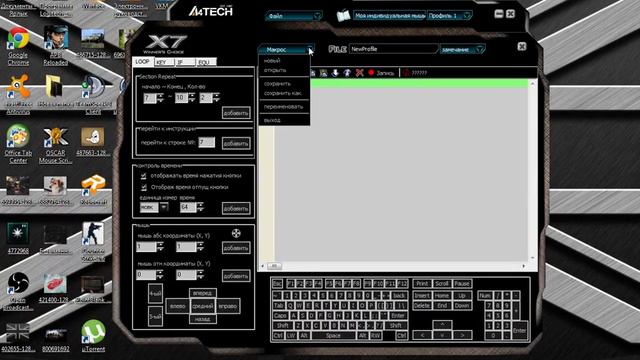The image size is (640, 360).
Task: Click the Pause key on virtual keyboard
Action: (x=462, y=284)
